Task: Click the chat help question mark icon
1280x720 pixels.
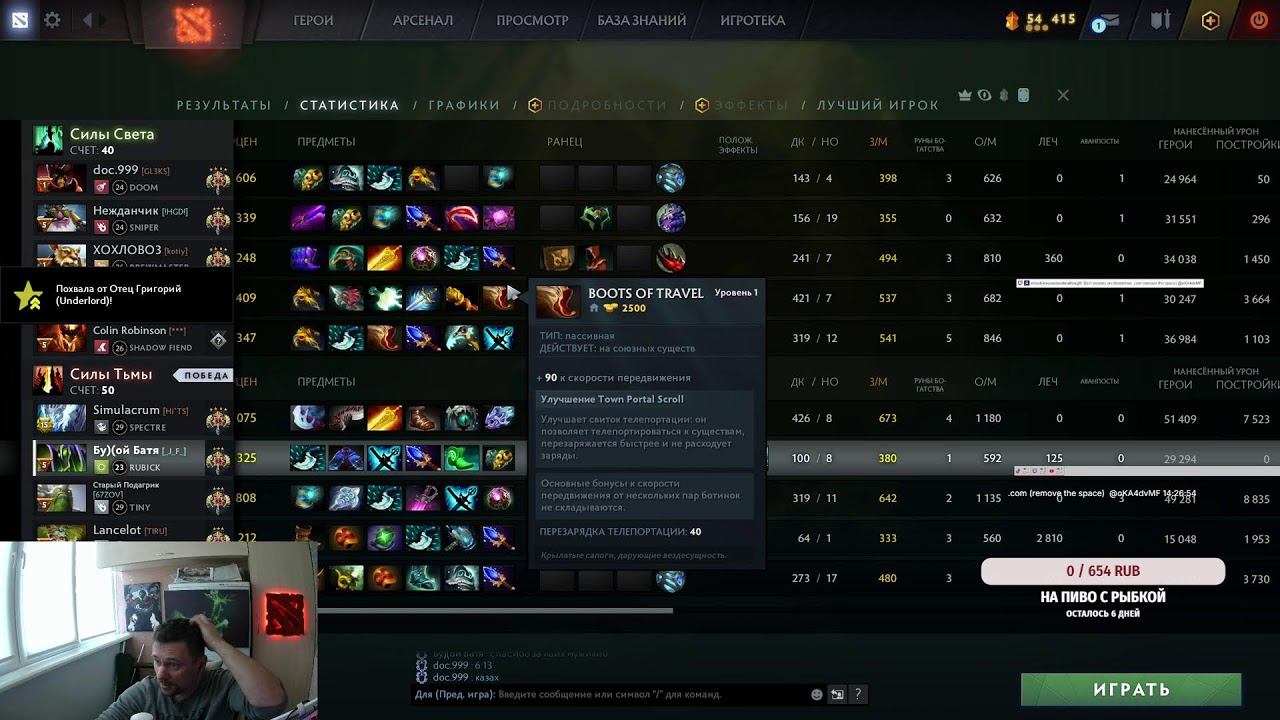Action: pos(858,694)
